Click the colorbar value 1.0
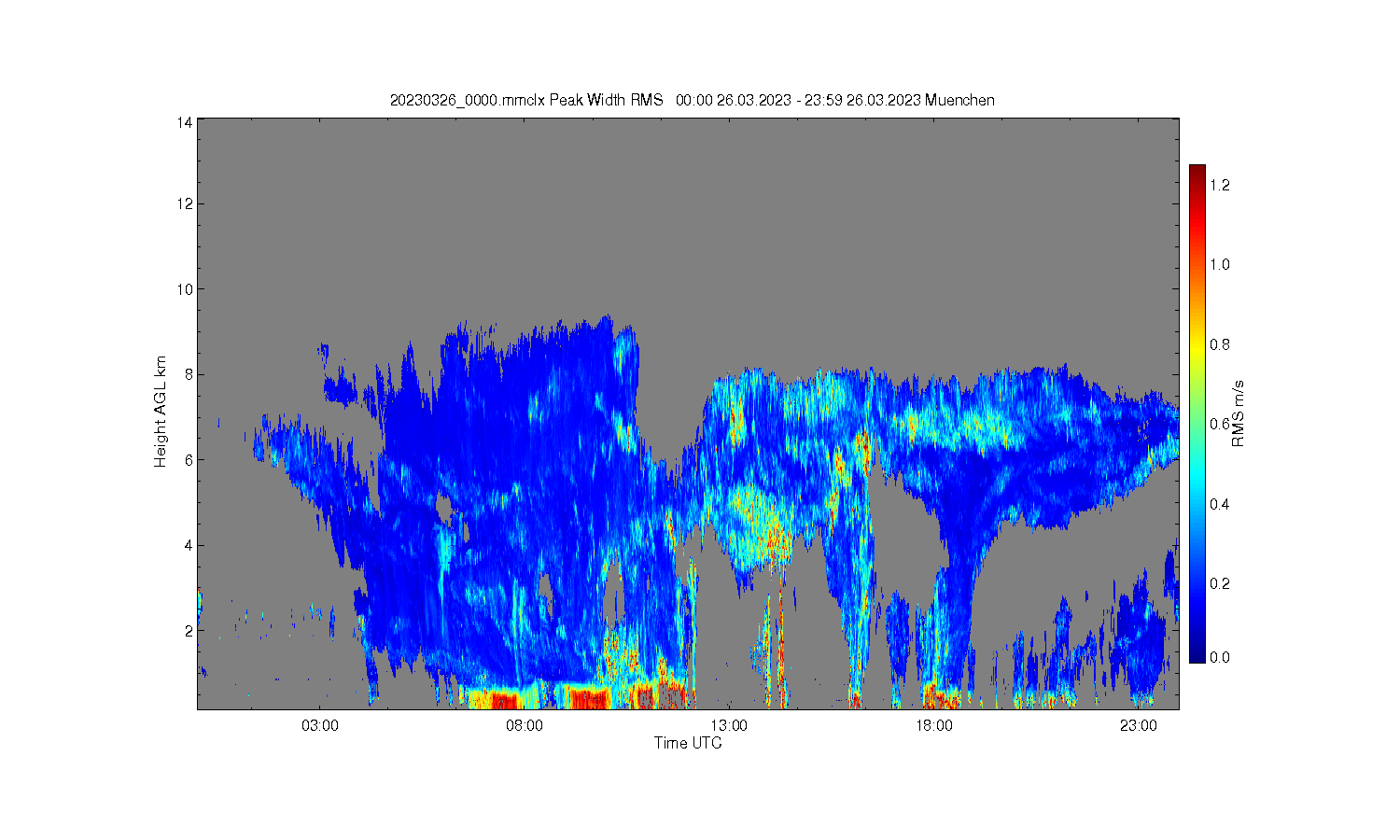The height and width of the screenshot is (840, 1400). coord(1220,264)
